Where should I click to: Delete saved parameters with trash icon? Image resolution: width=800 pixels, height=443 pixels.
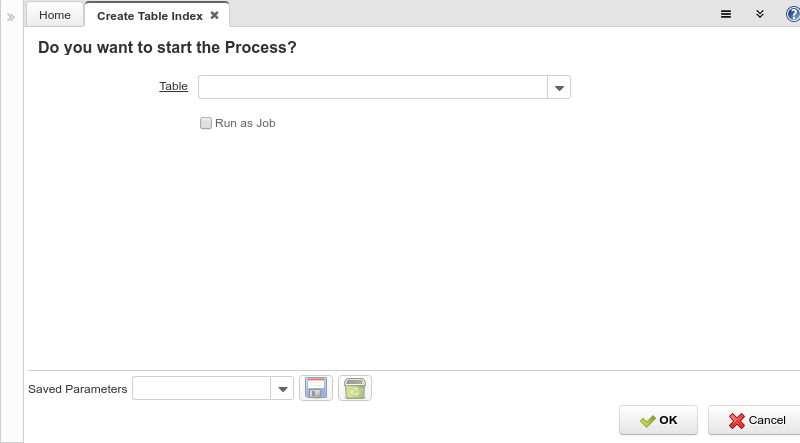tap(355, 388)
